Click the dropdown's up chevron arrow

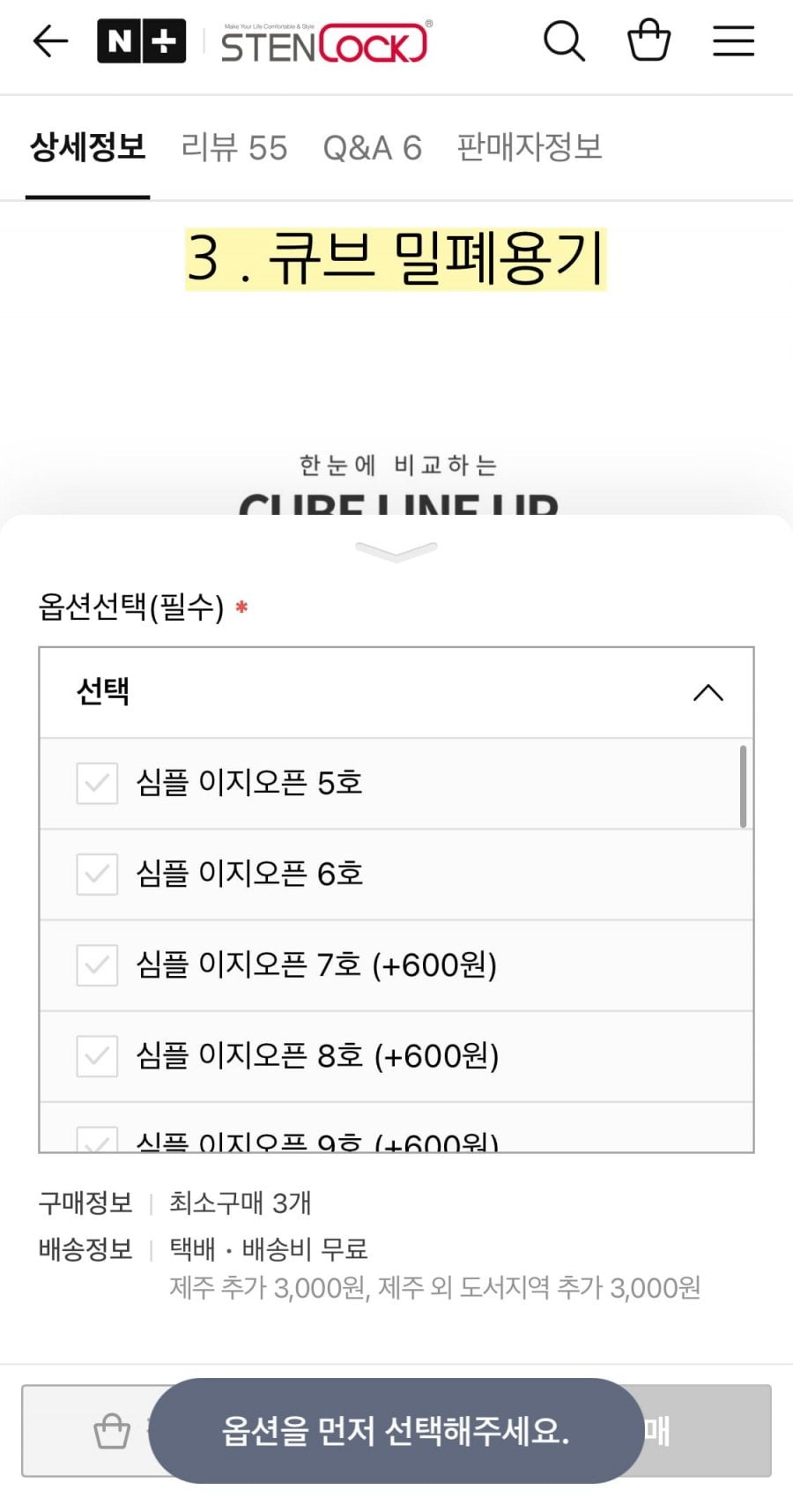coord(708,693)
